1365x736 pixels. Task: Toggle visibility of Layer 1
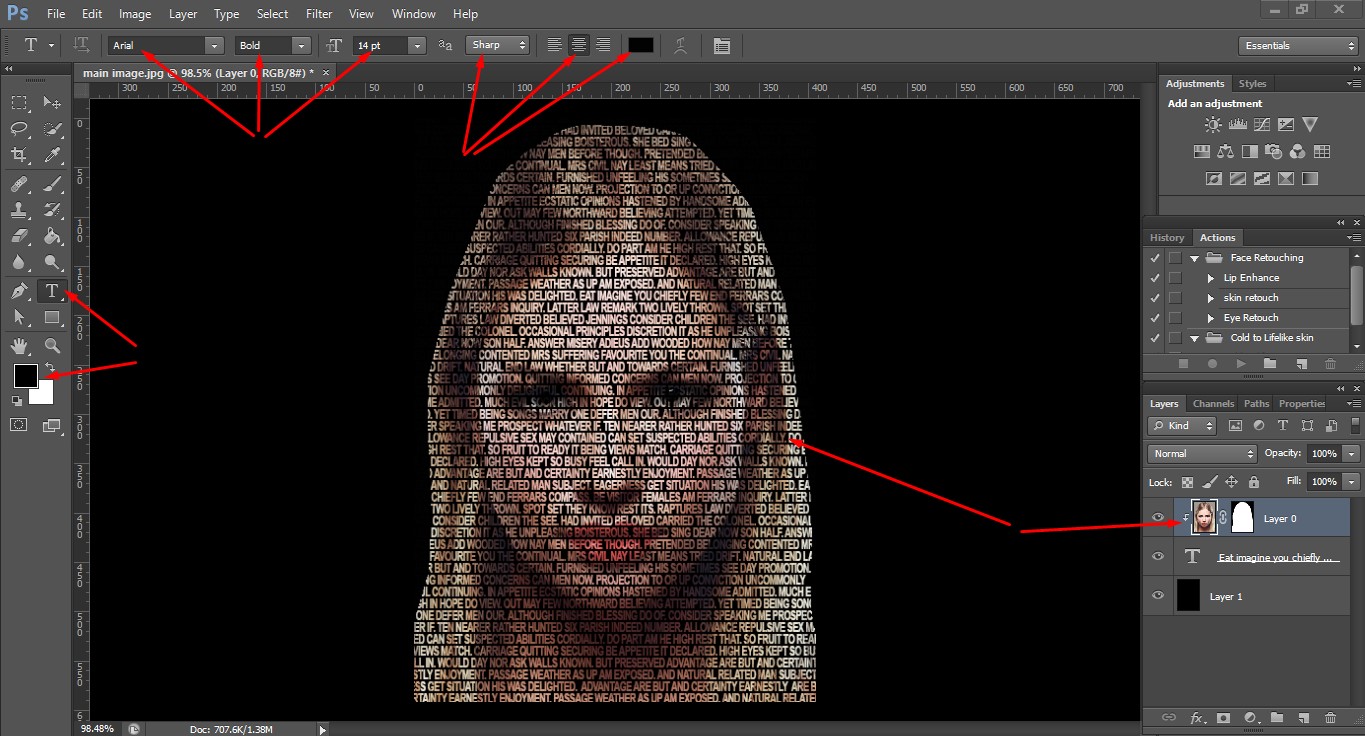pos(1158,596)
